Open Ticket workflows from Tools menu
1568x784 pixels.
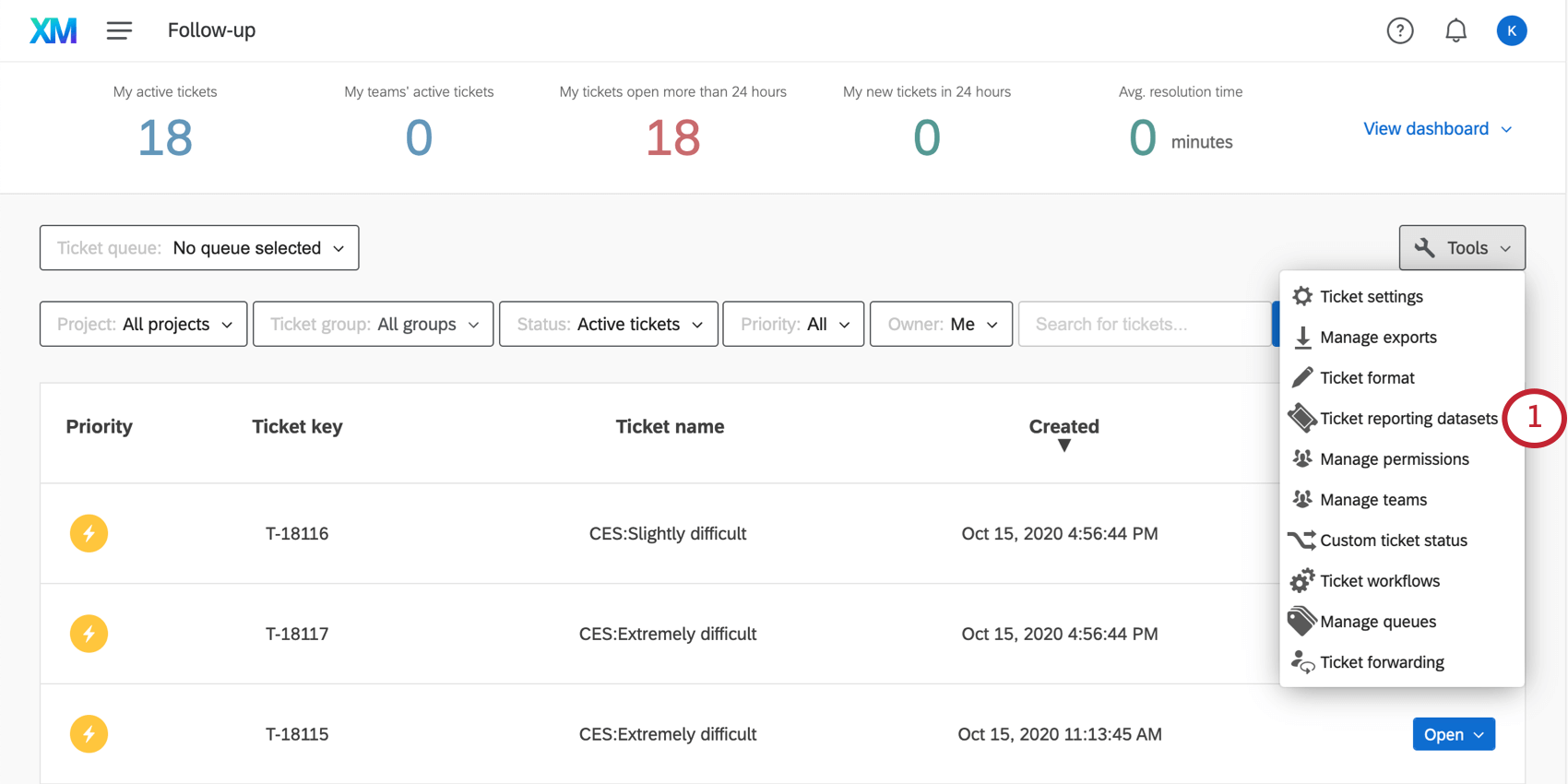[1379, 580]
